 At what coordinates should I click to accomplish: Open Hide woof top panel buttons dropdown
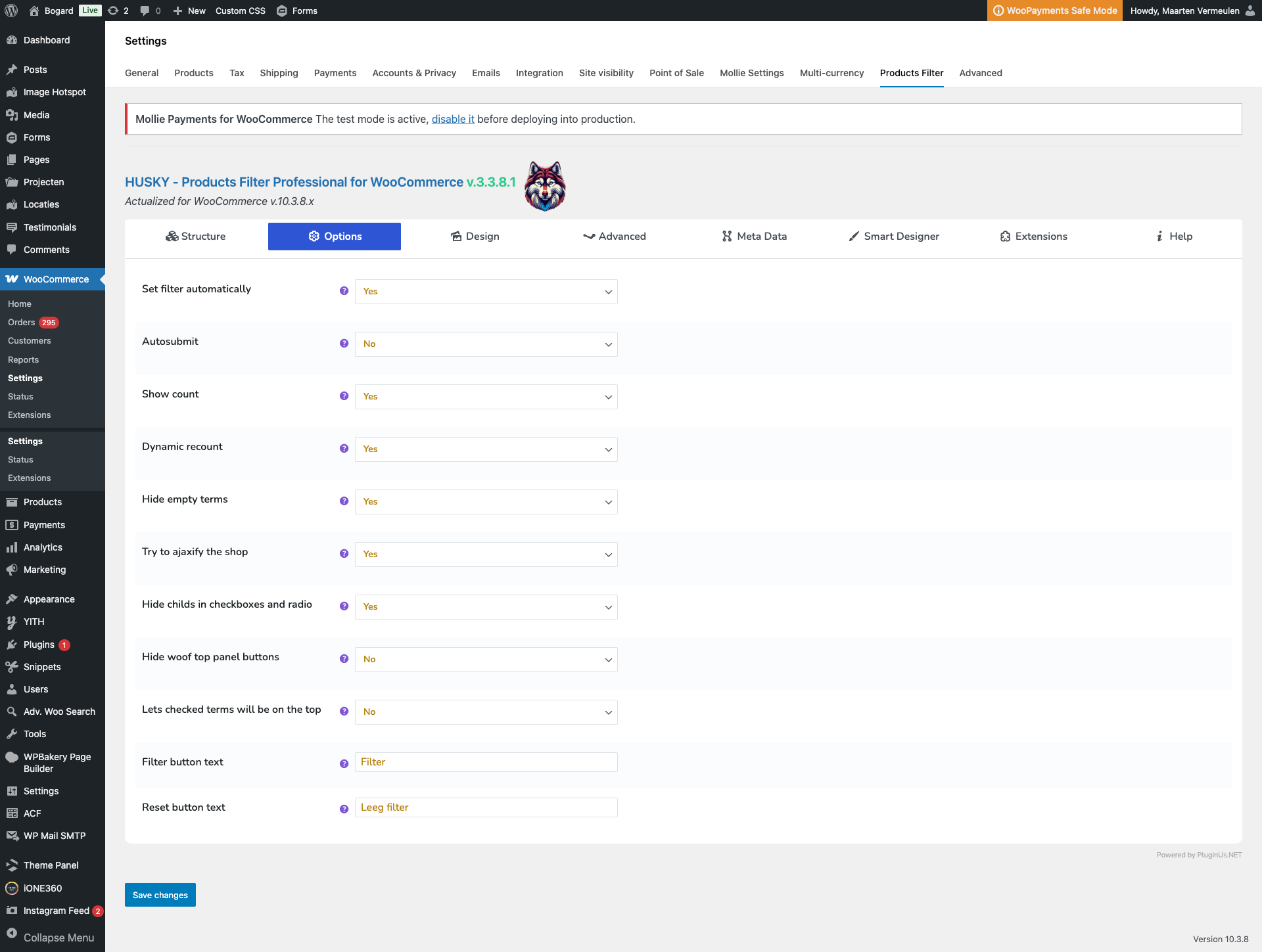point(486,660)
